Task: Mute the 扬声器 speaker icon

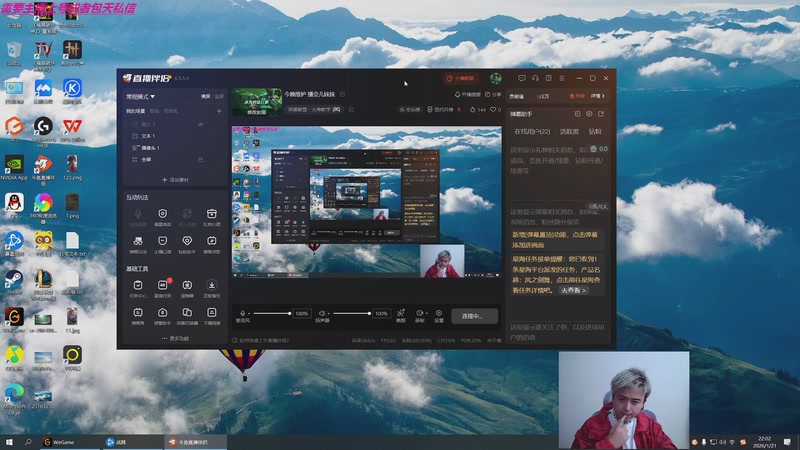Action: point(322,313)
